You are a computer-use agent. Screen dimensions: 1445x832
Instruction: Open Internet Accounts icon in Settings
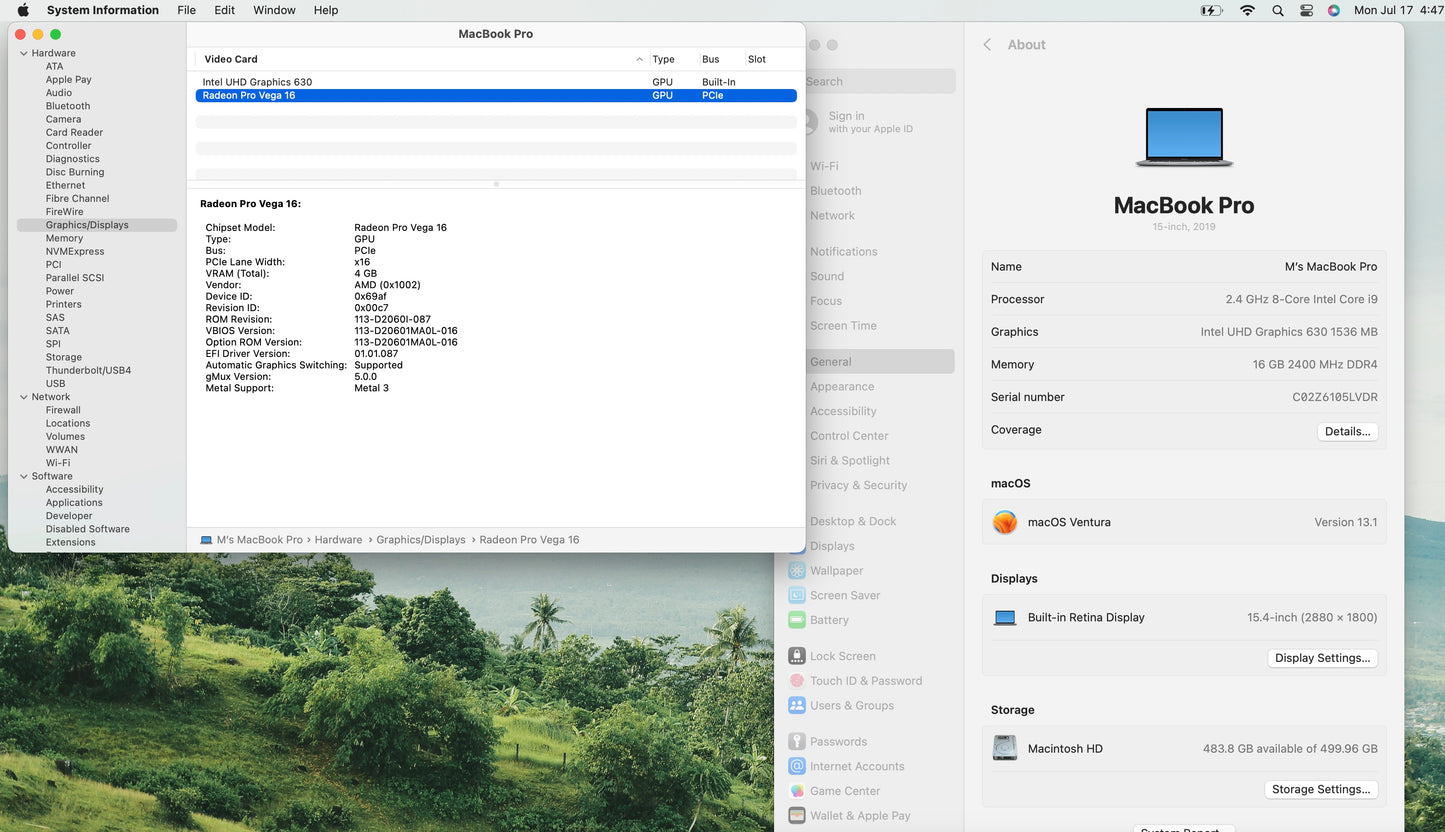797,766
